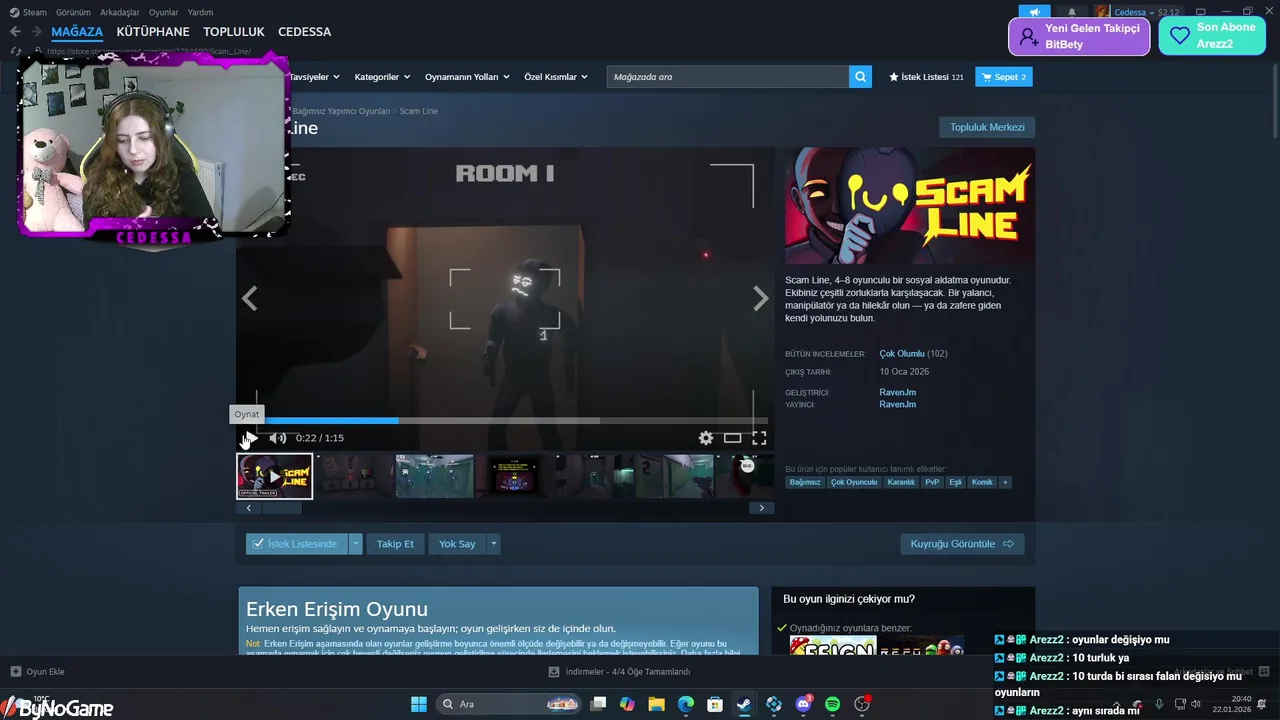The height and width of the screenshot is (720, 1280).
Task: Mute the trailer volume speaker icon
Action: click(277, 438)
